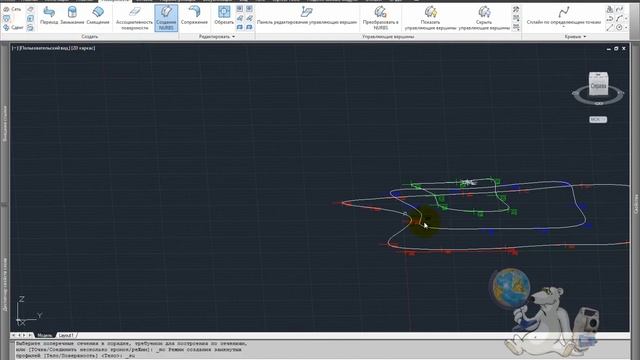Select the Сдвиг (Sweep) surface tool
This screenshot has width=640, height=360.
click(13, 27)
